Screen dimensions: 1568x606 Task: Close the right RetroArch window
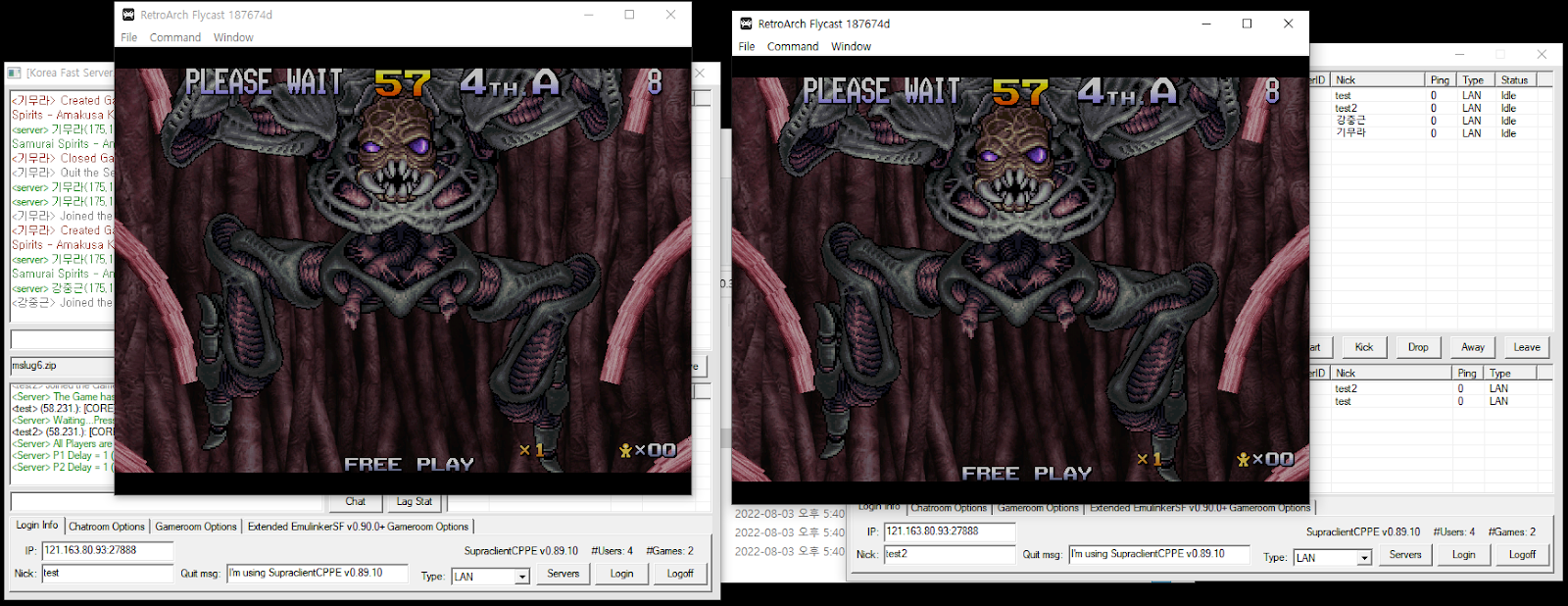pos(1288,24)
